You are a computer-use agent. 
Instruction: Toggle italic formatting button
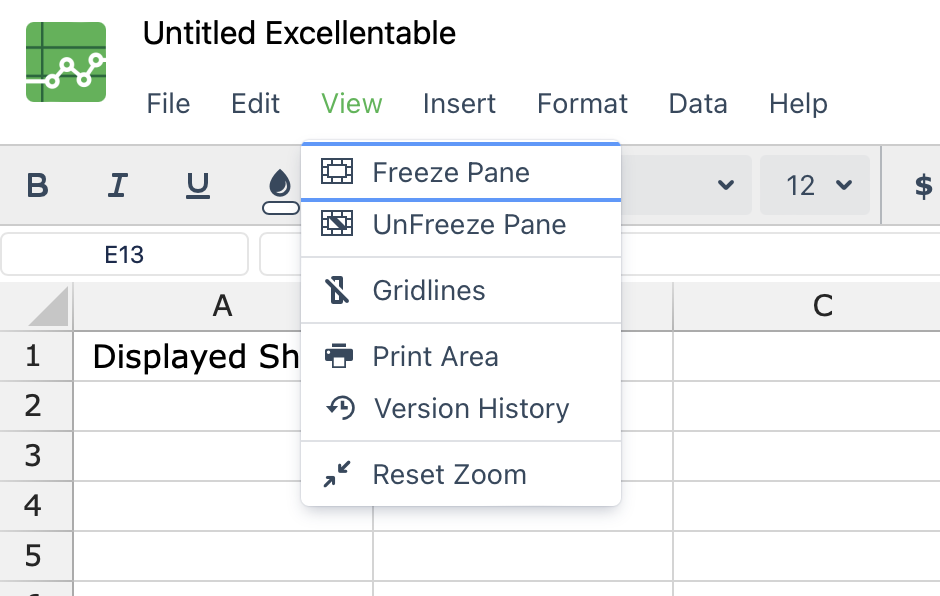118,185
